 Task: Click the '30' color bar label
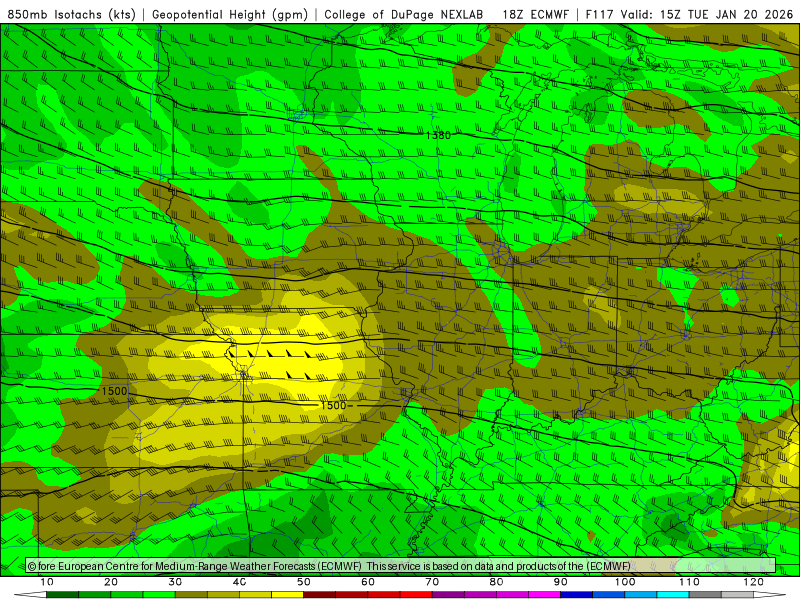pyautogui.click(x=175, y=582)
